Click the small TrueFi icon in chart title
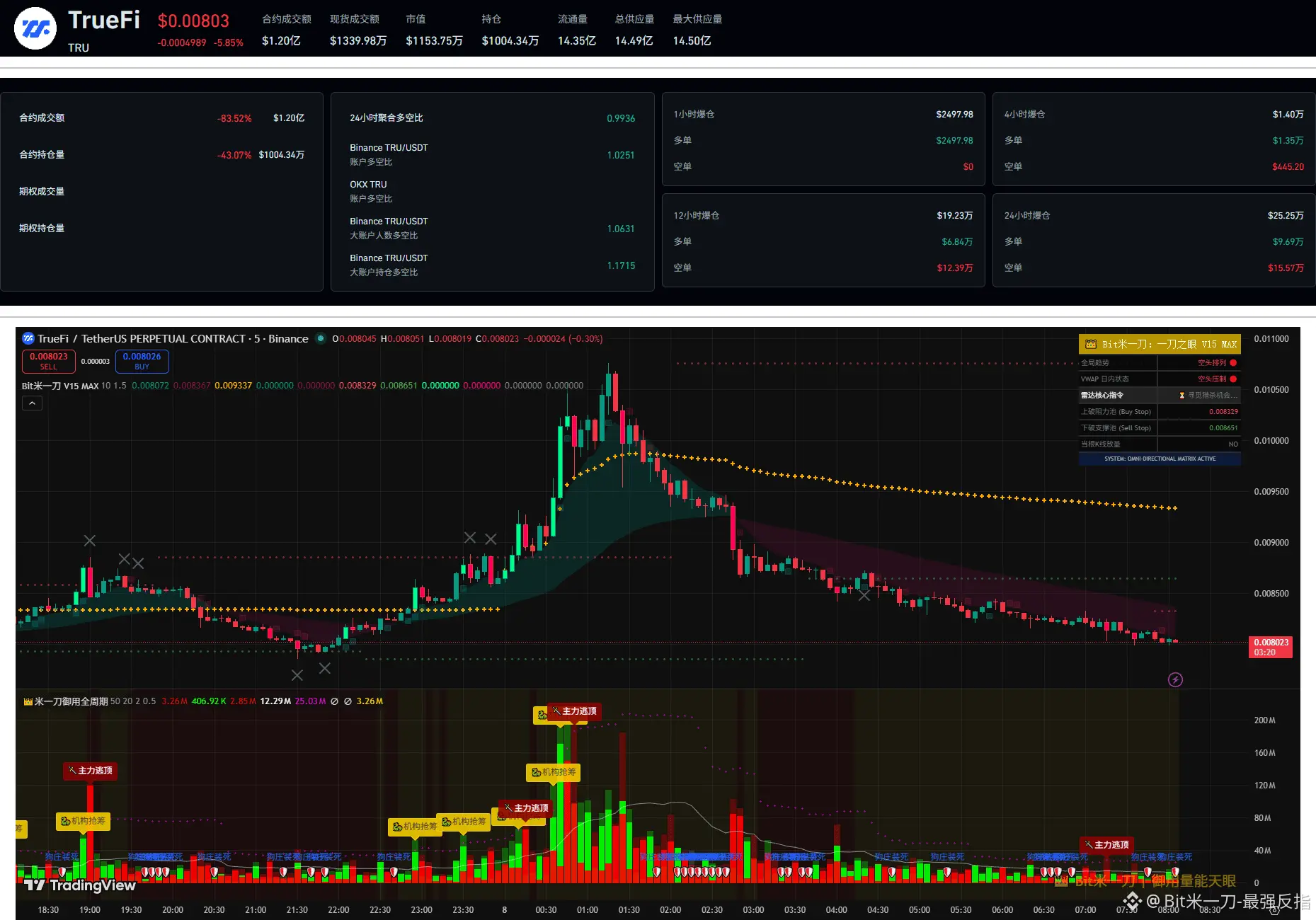The height and width of the screenshot is (920, 1316). (28, 339)
